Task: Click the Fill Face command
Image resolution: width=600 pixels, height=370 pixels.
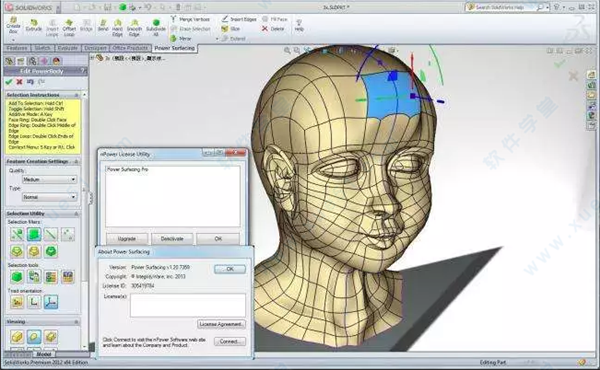Action: pos(275,19)
